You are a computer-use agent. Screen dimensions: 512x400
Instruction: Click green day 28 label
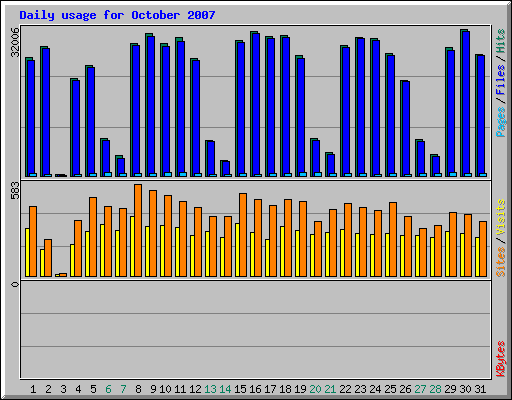[435, 389]
